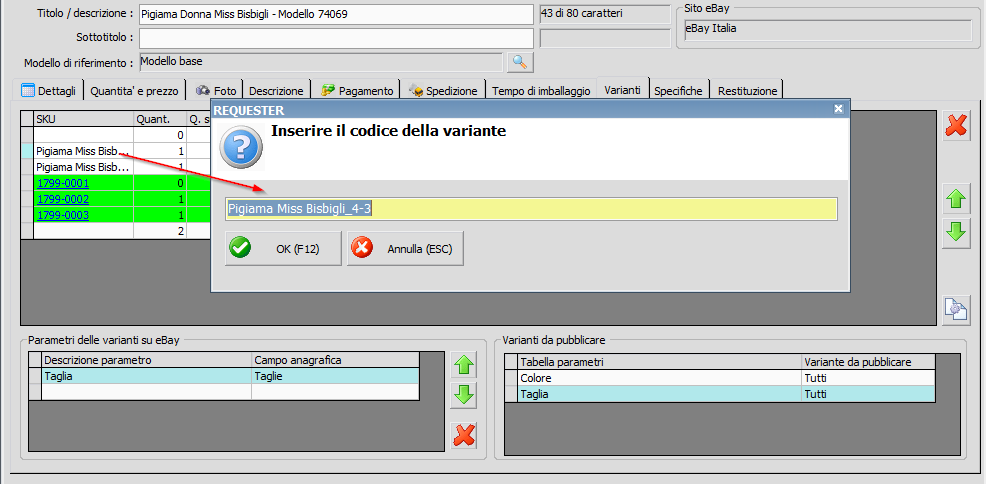
Task: Select the Taglie campo anagrafica cell
Action: [x=335, y=376]
